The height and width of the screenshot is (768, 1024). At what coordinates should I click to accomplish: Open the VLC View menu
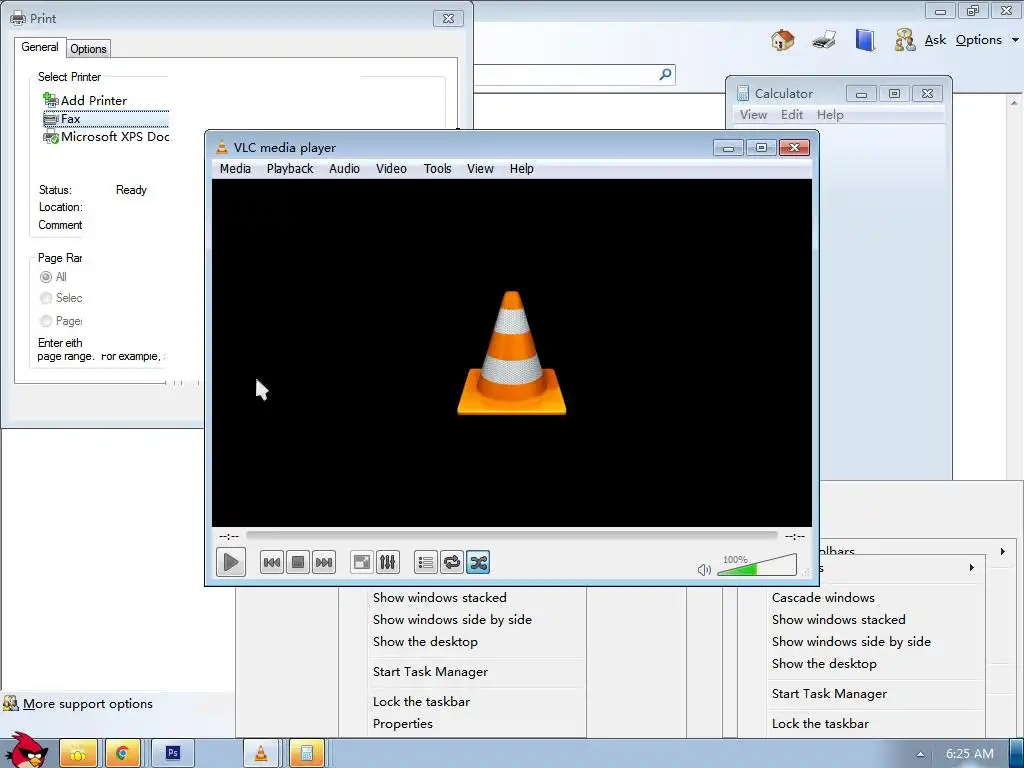click(x=480, y=168)
